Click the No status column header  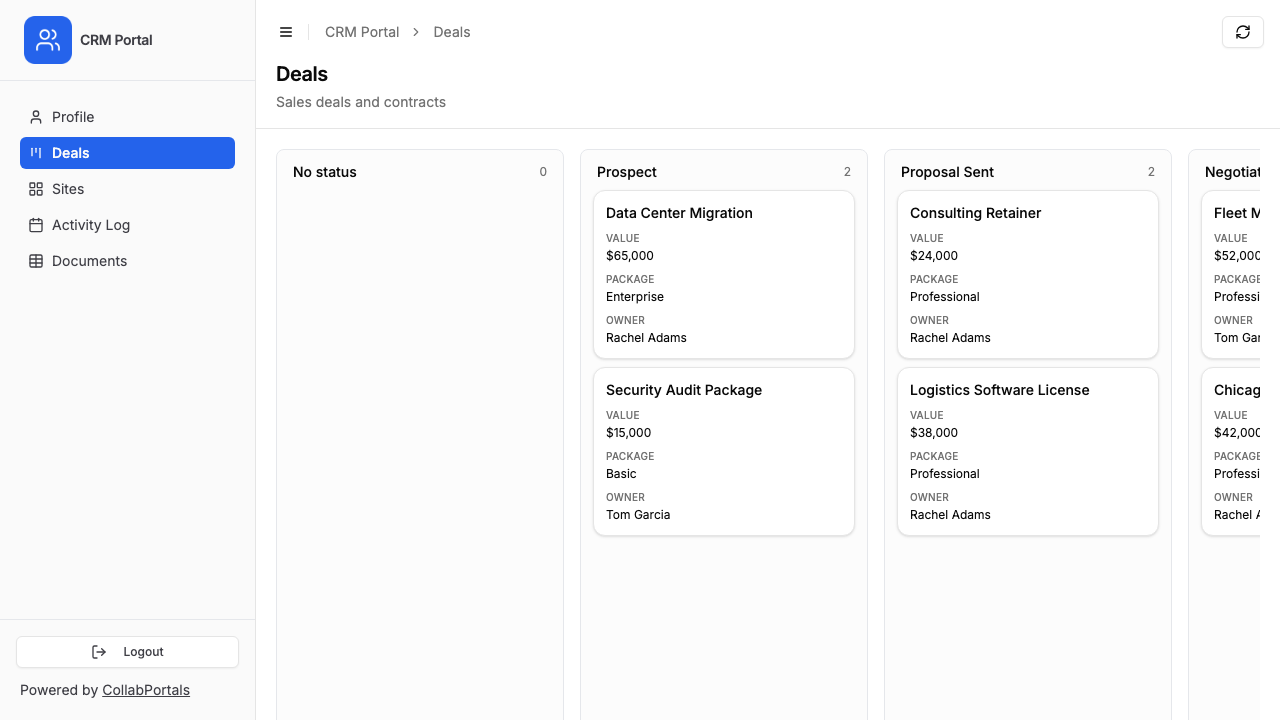tap(325, 172)
